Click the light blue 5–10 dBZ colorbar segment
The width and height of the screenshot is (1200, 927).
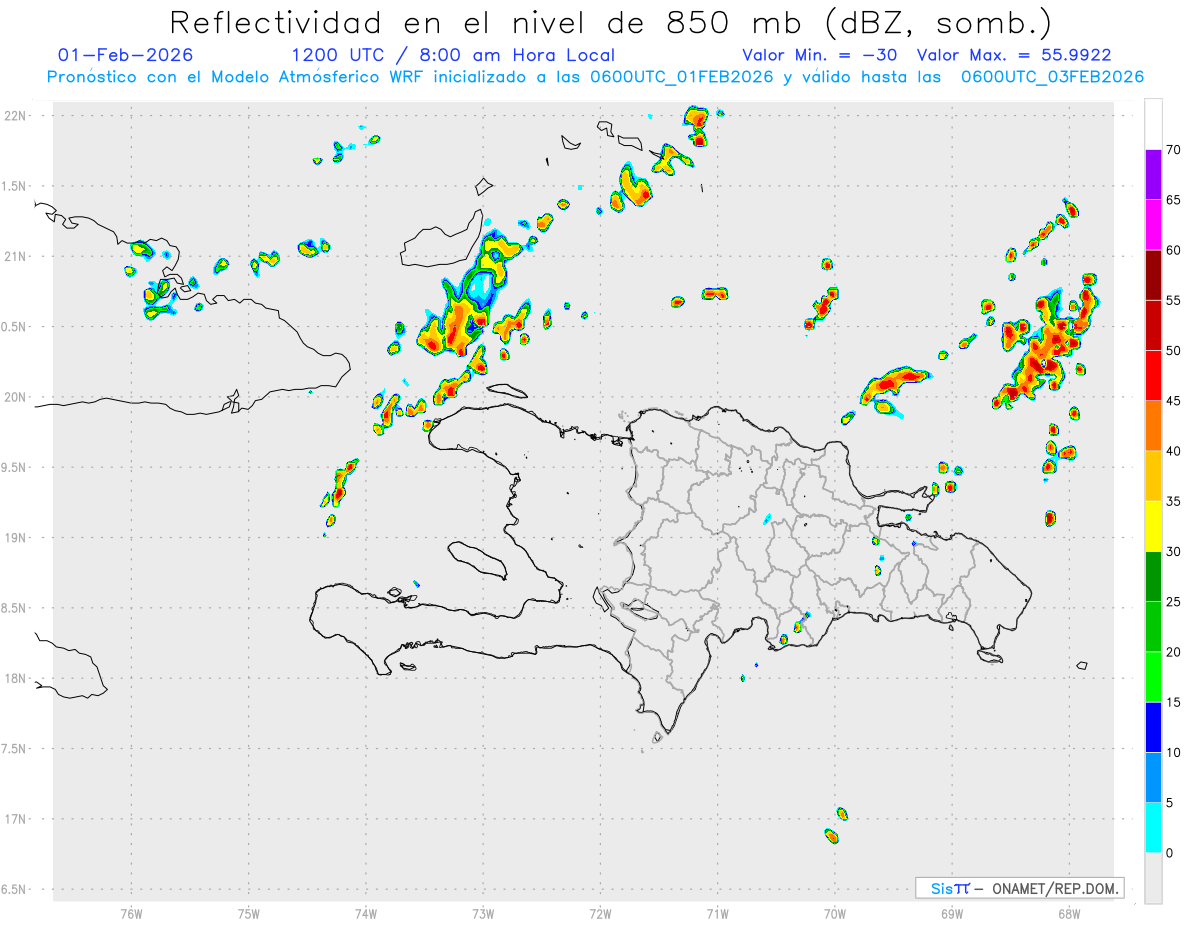click(1153, 778)
